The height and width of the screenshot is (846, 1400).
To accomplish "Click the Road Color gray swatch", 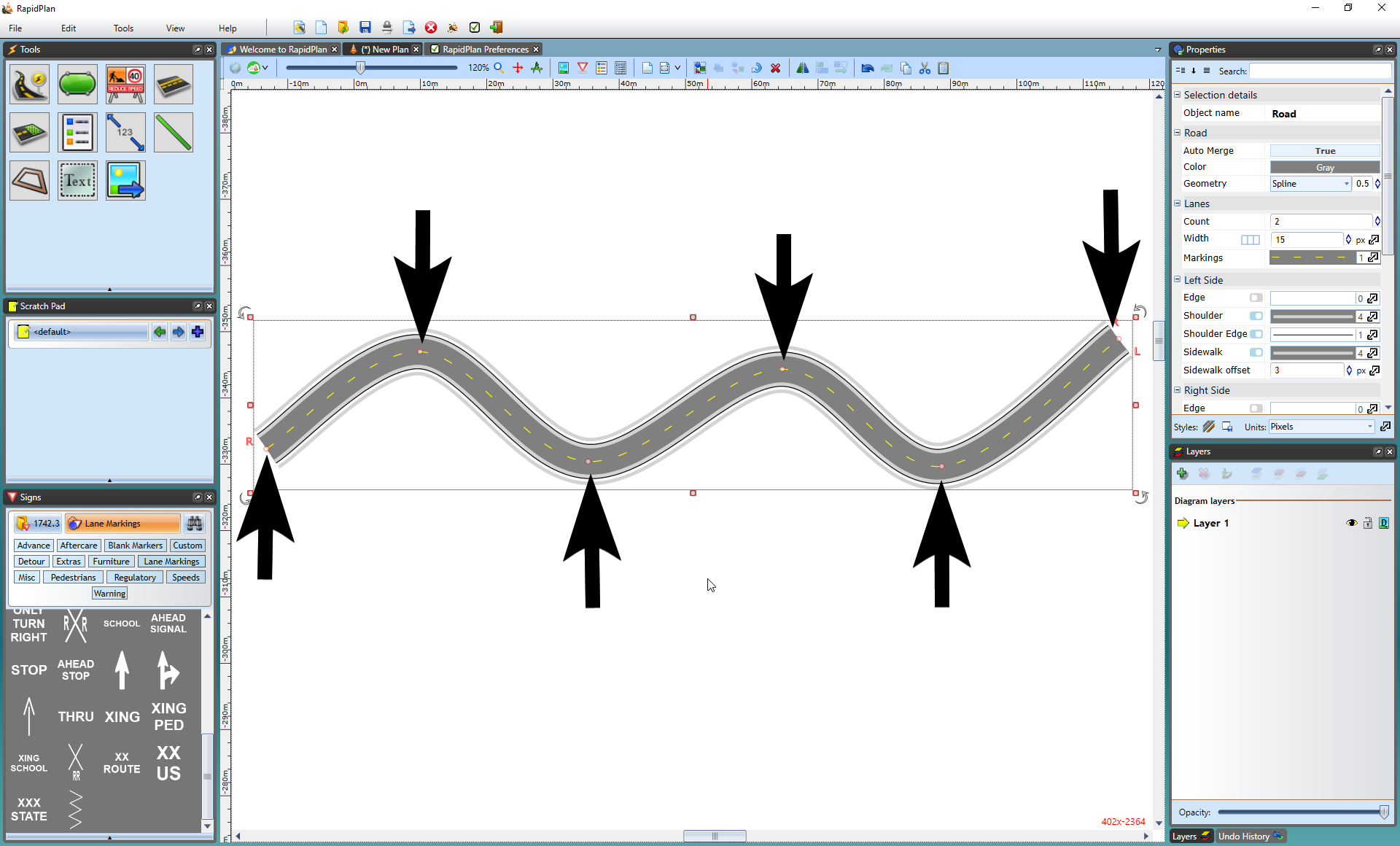I will pos(1325,167).
